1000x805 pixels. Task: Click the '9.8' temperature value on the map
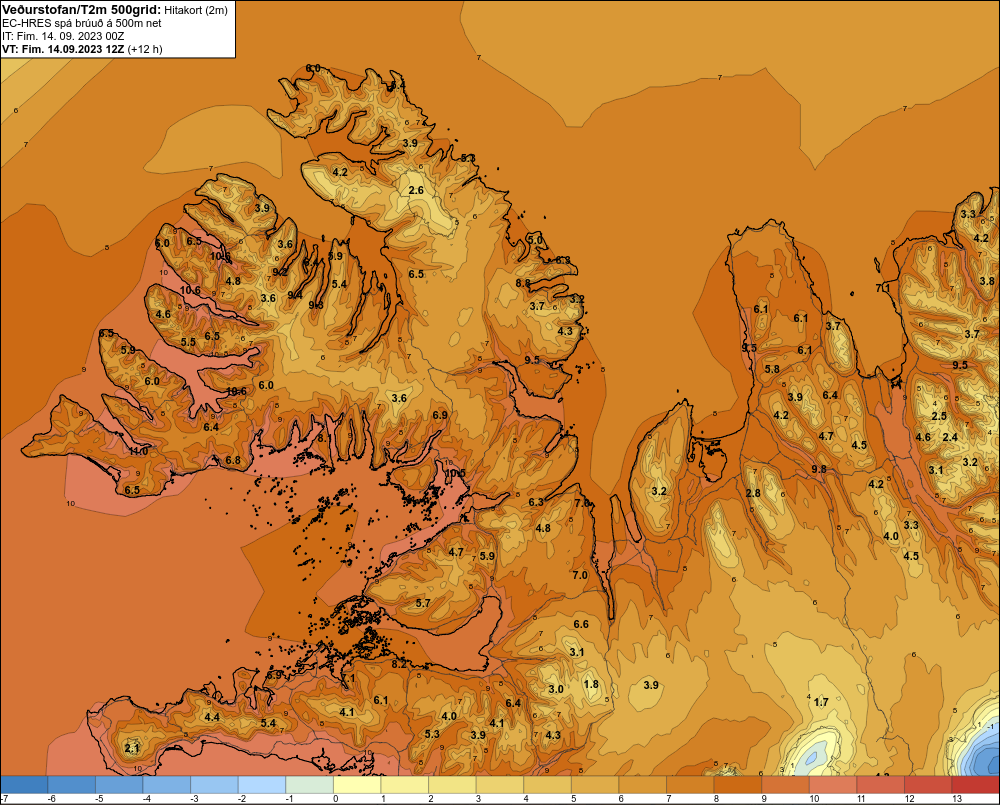[819, 469]
